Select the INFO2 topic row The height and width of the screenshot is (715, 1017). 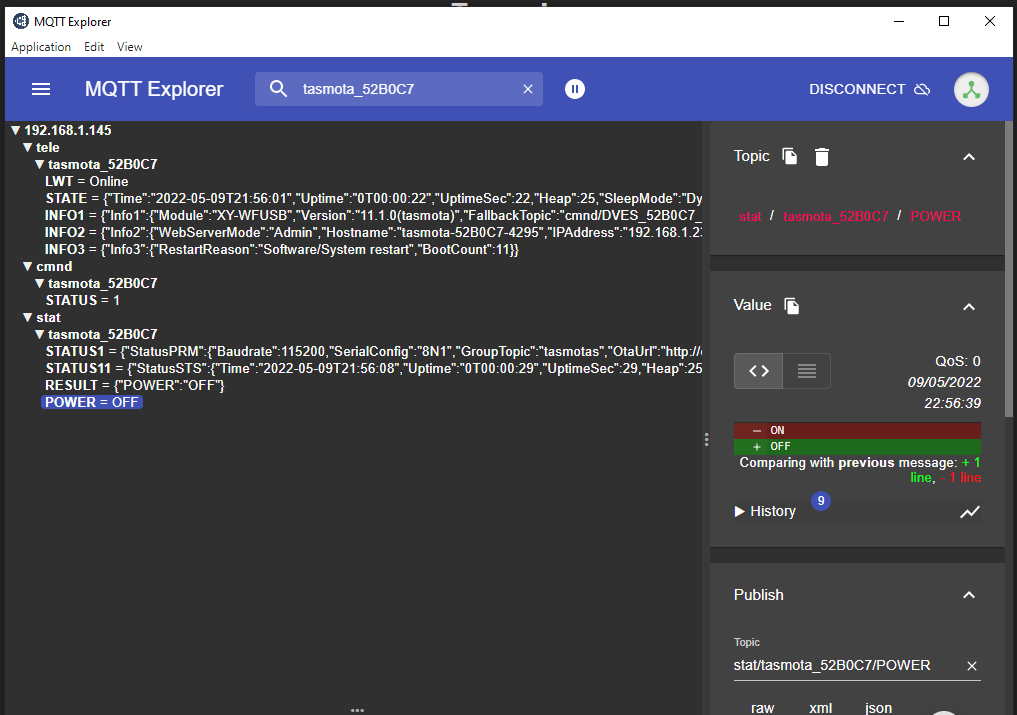tap(373, 232)
